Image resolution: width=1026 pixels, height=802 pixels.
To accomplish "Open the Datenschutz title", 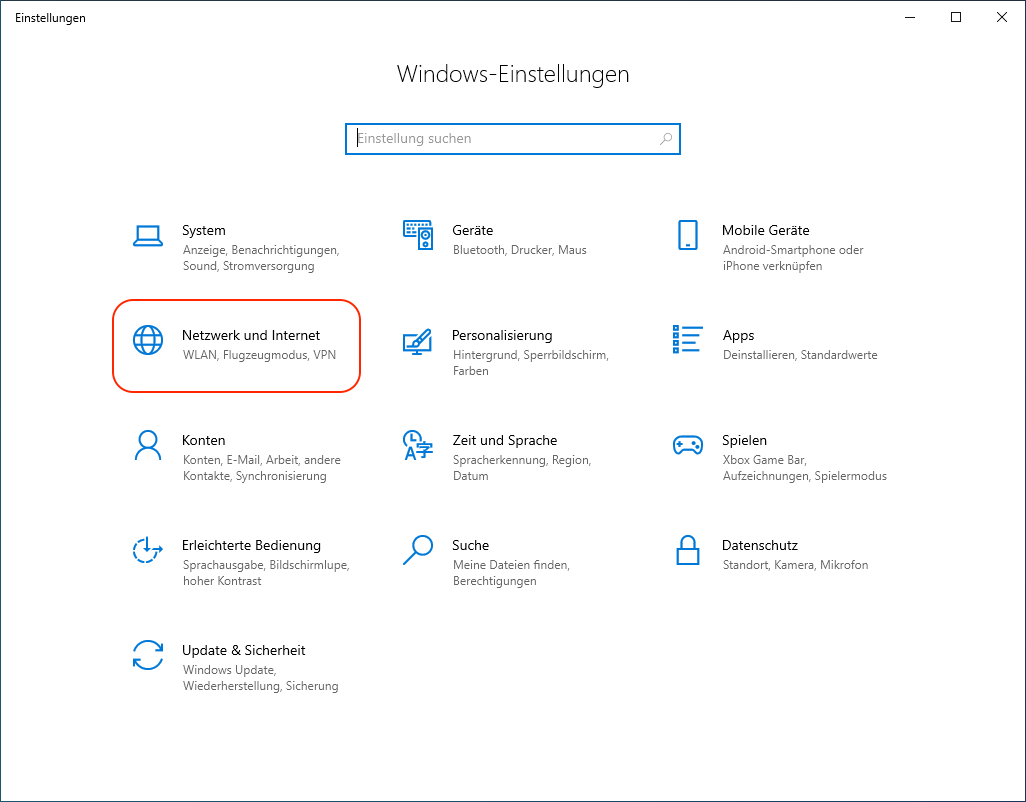I will point(760,545).
